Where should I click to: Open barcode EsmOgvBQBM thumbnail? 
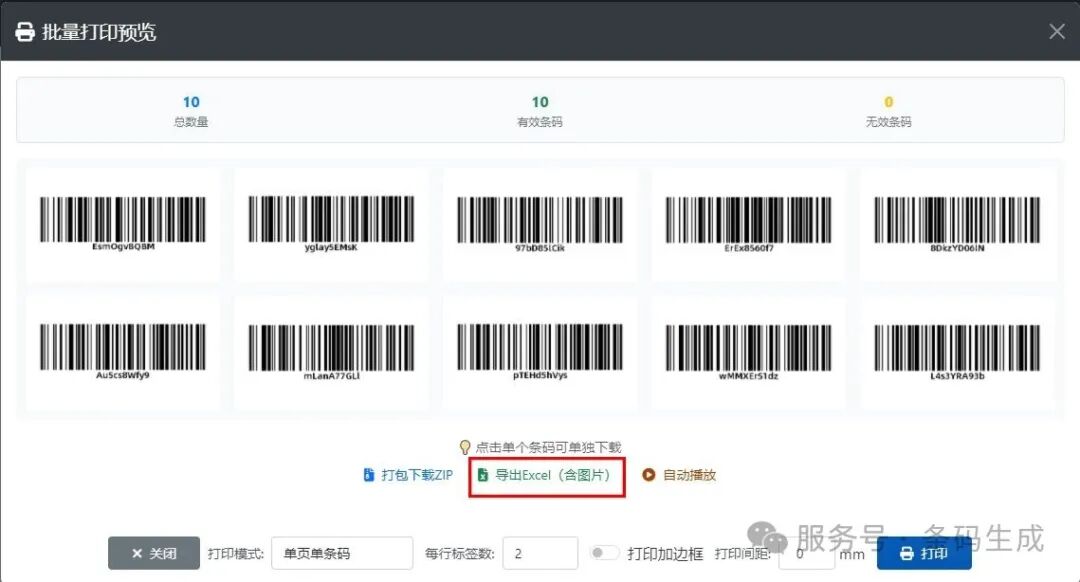123,224
